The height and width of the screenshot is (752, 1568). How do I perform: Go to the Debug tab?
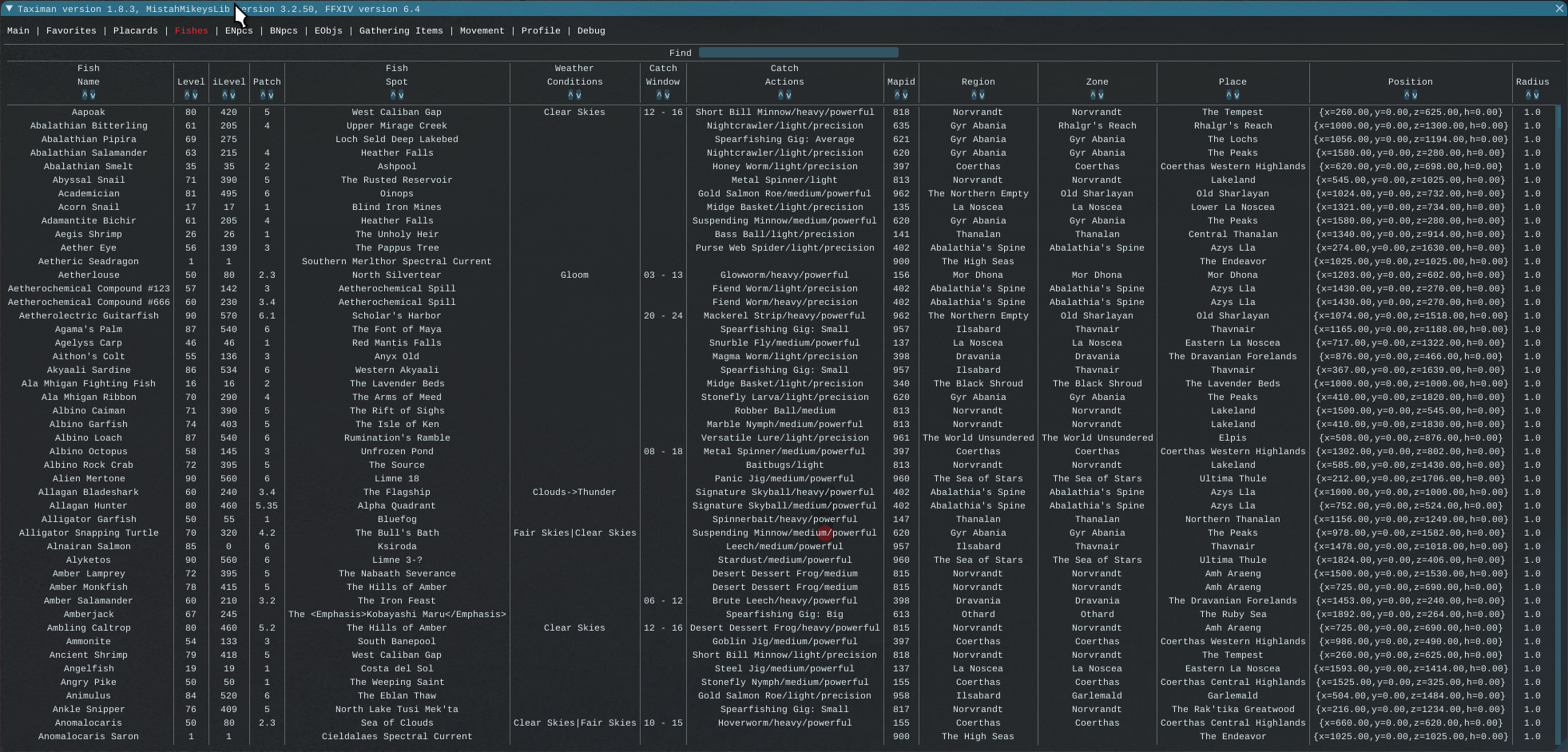pos(591,31)
